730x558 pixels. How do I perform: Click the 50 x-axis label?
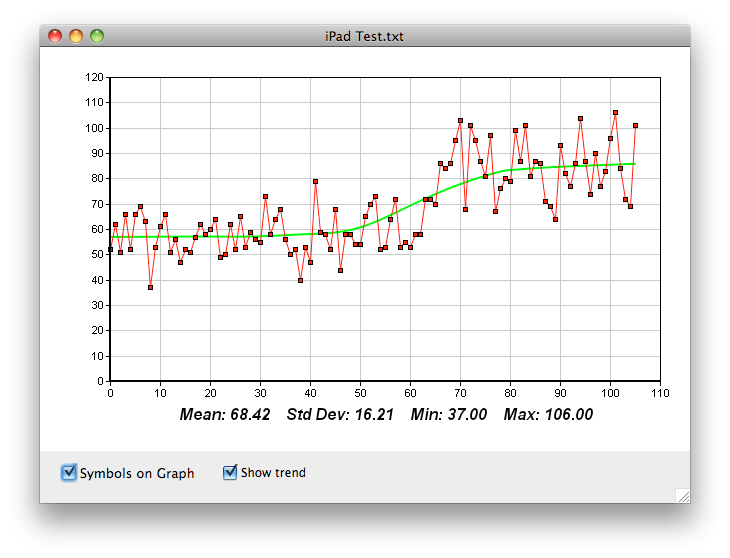360,393
